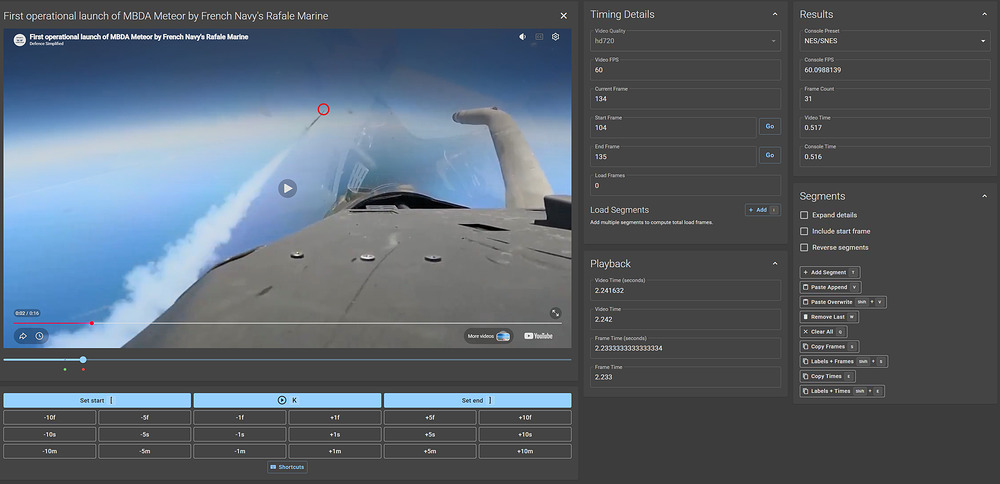Jump back five seconds with -5s
This screenshot has height=484, width=1000.
point(145,434)
